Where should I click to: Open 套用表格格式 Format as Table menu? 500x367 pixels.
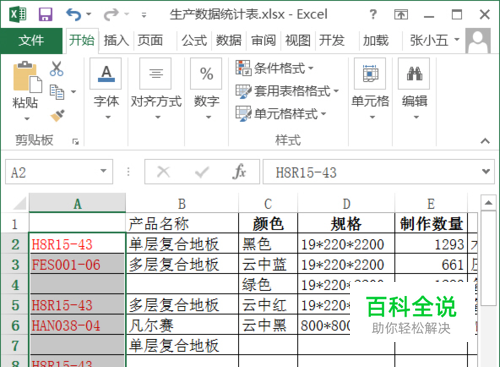coord(287,91)
